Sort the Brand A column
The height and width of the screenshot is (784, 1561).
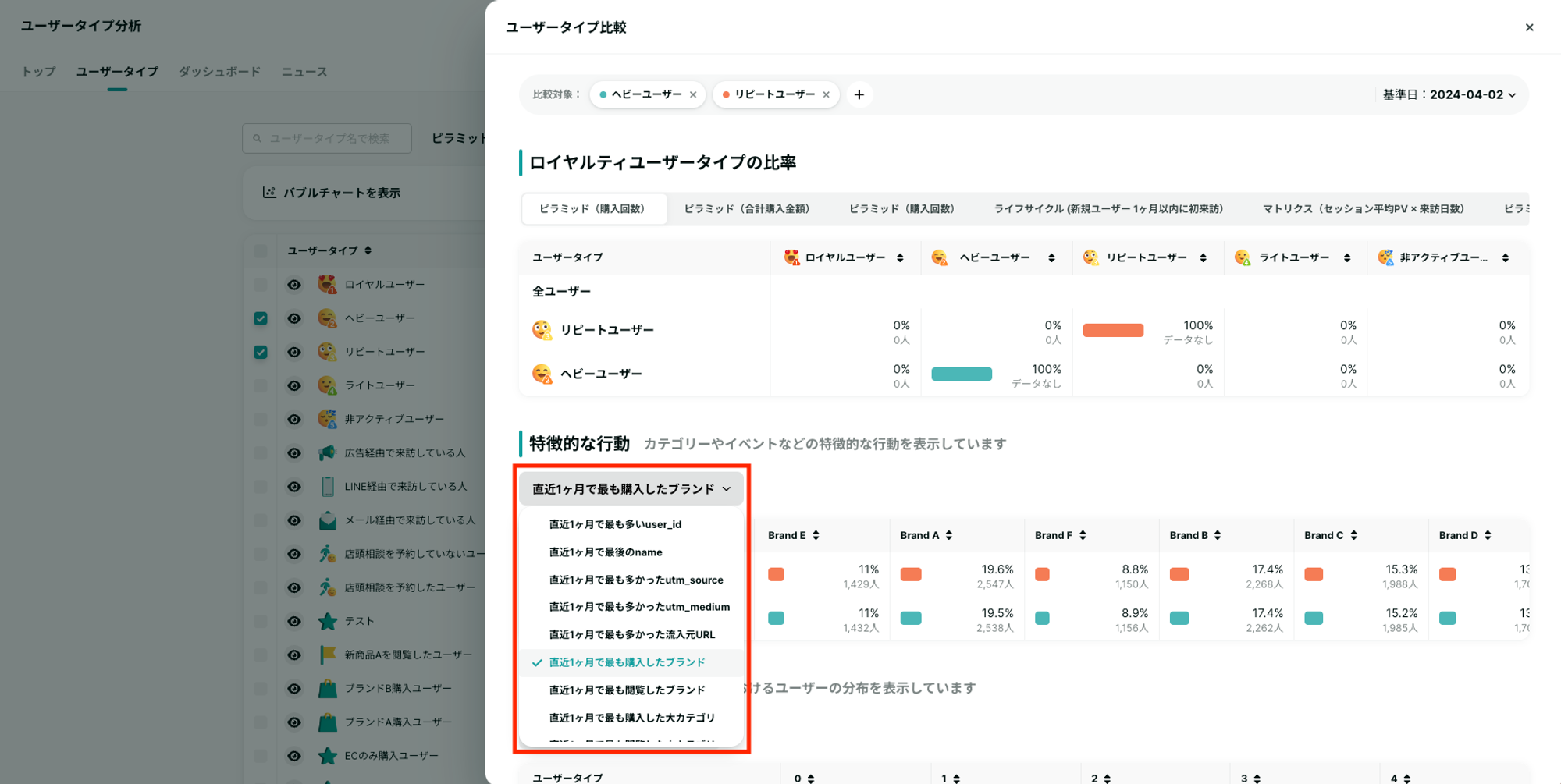(949, 535)
